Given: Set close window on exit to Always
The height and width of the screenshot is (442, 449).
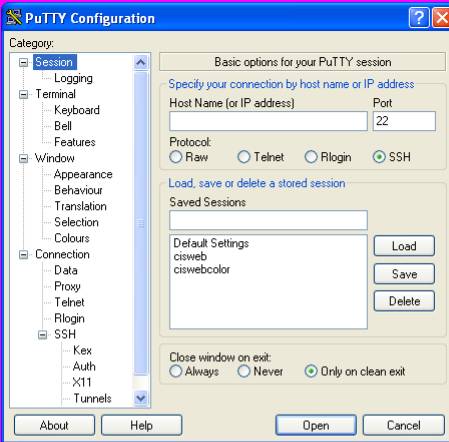Looking at the screenshot, I should tap(194, 371).
